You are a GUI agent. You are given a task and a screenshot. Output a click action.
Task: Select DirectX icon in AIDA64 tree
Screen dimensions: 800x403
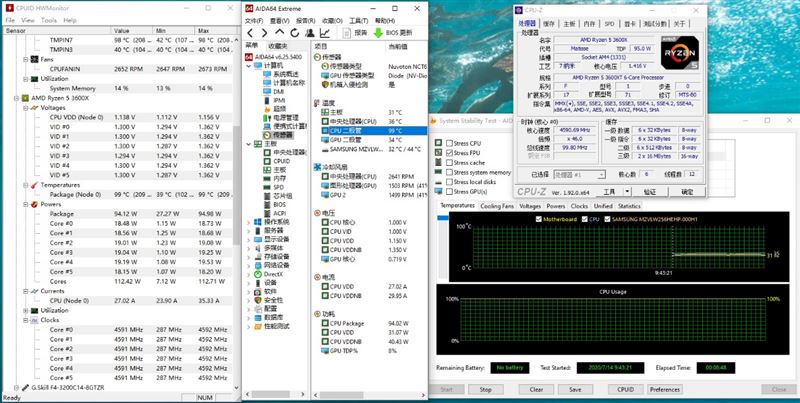tap(259, 274)
